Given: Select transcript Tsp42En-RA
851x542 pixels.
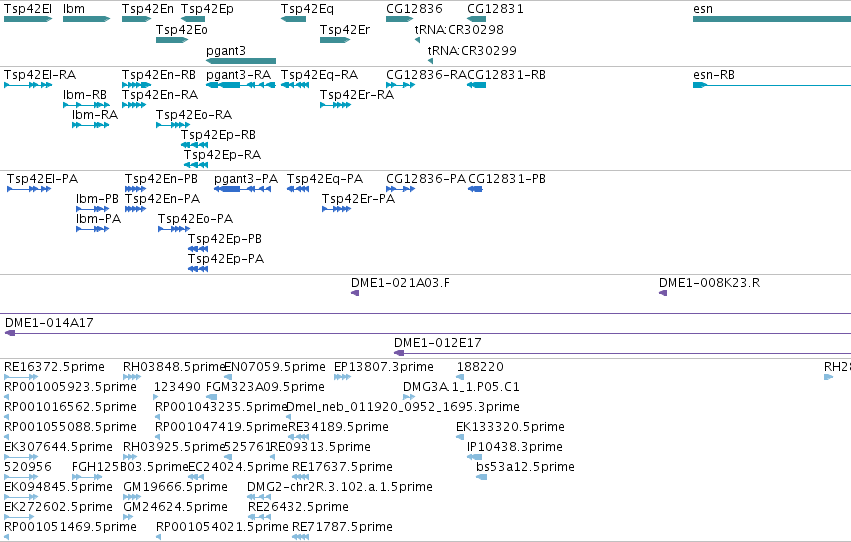Looking at the screenshot, I should point(134,105).
